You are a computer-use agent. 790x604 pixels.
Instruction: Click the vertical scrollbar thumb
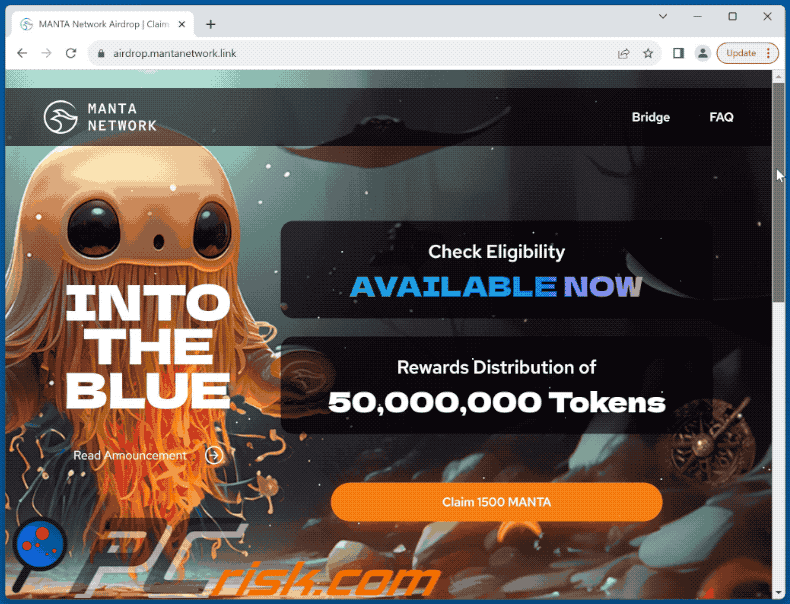[779, 191]
